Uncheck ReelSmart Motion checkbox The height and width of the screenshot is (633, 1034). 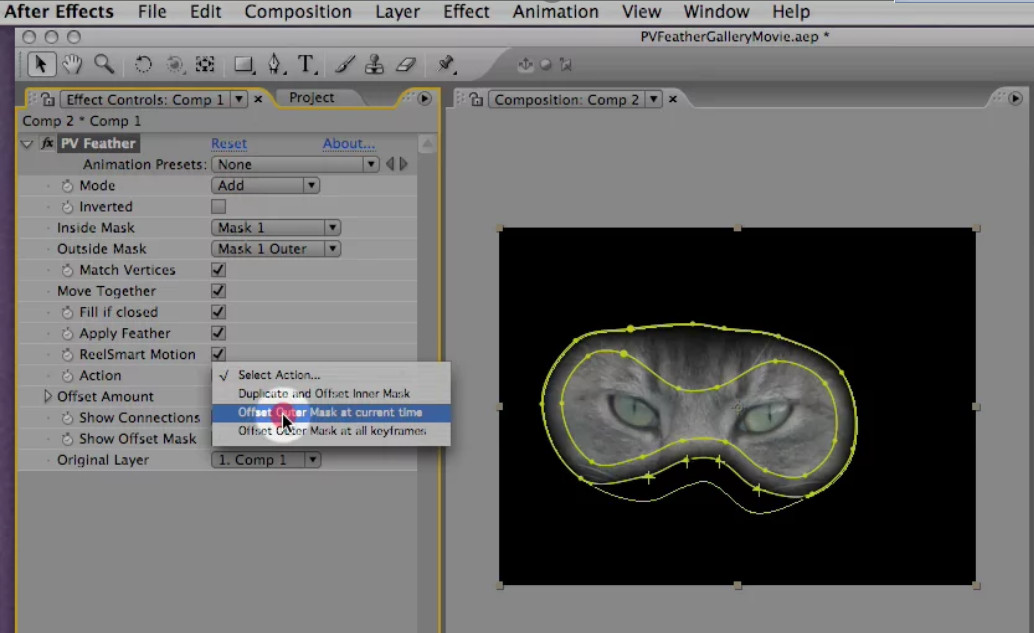(218, 354)
